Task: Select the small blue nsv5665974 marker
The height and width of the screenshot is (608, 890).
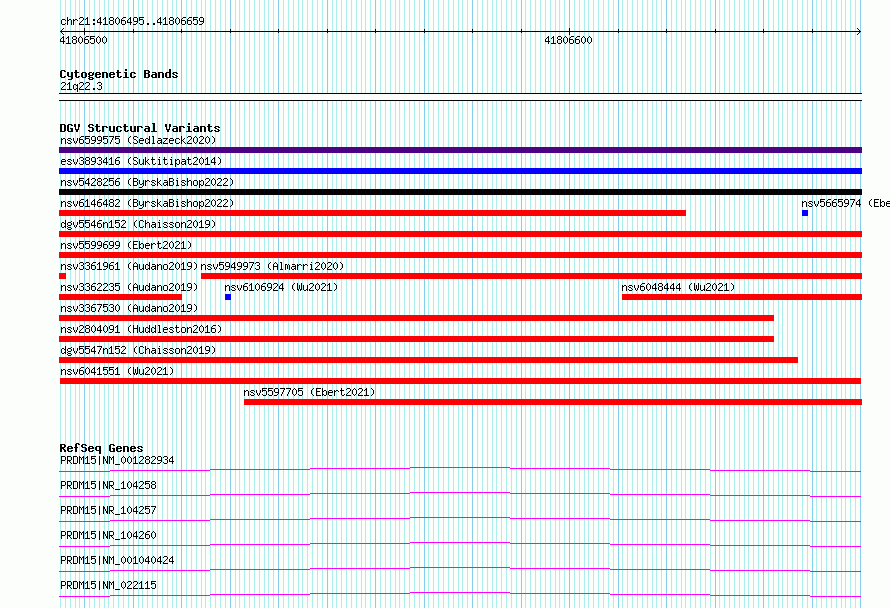Action: click(x=805, y=213)
